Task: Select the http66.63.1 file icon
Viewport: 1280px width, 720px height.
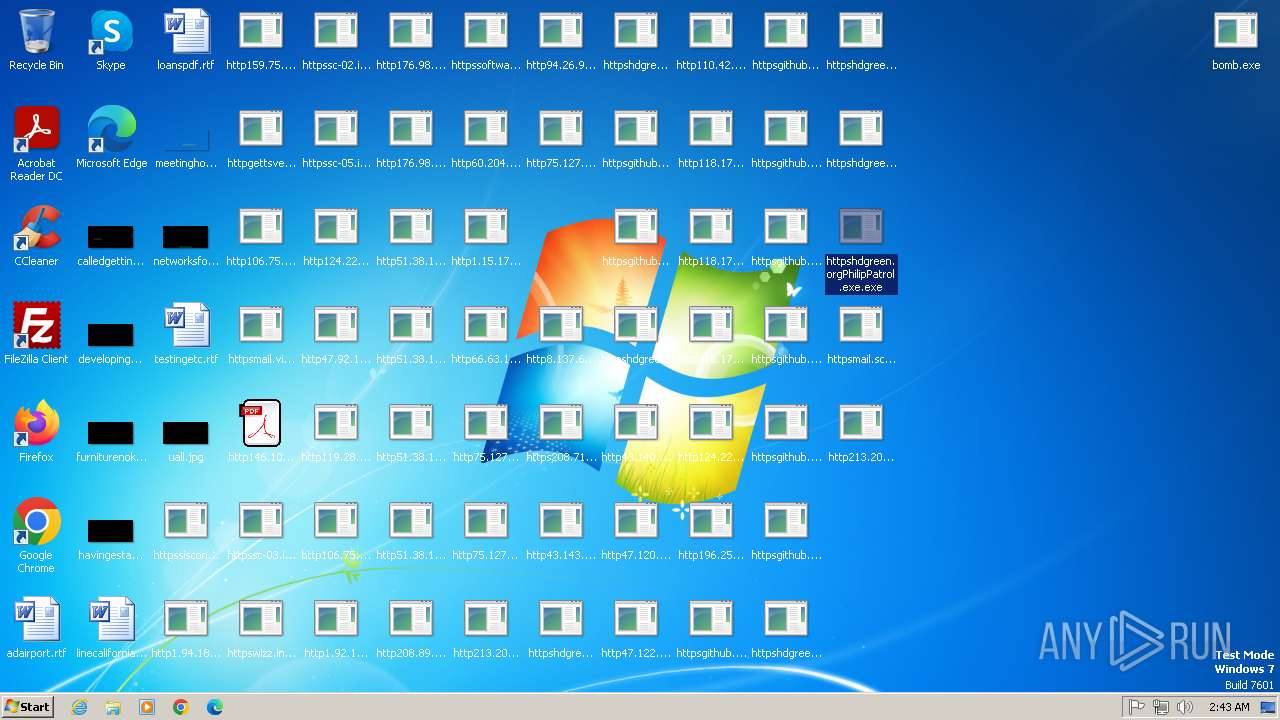Action: [x=486, y=334]
